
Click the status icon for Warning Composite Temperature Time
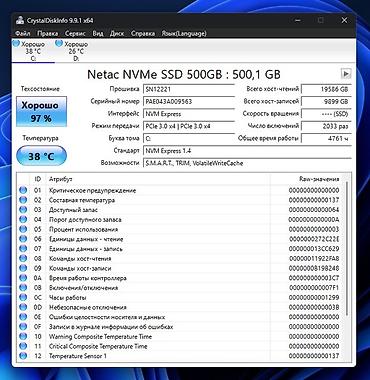[23, 336]
